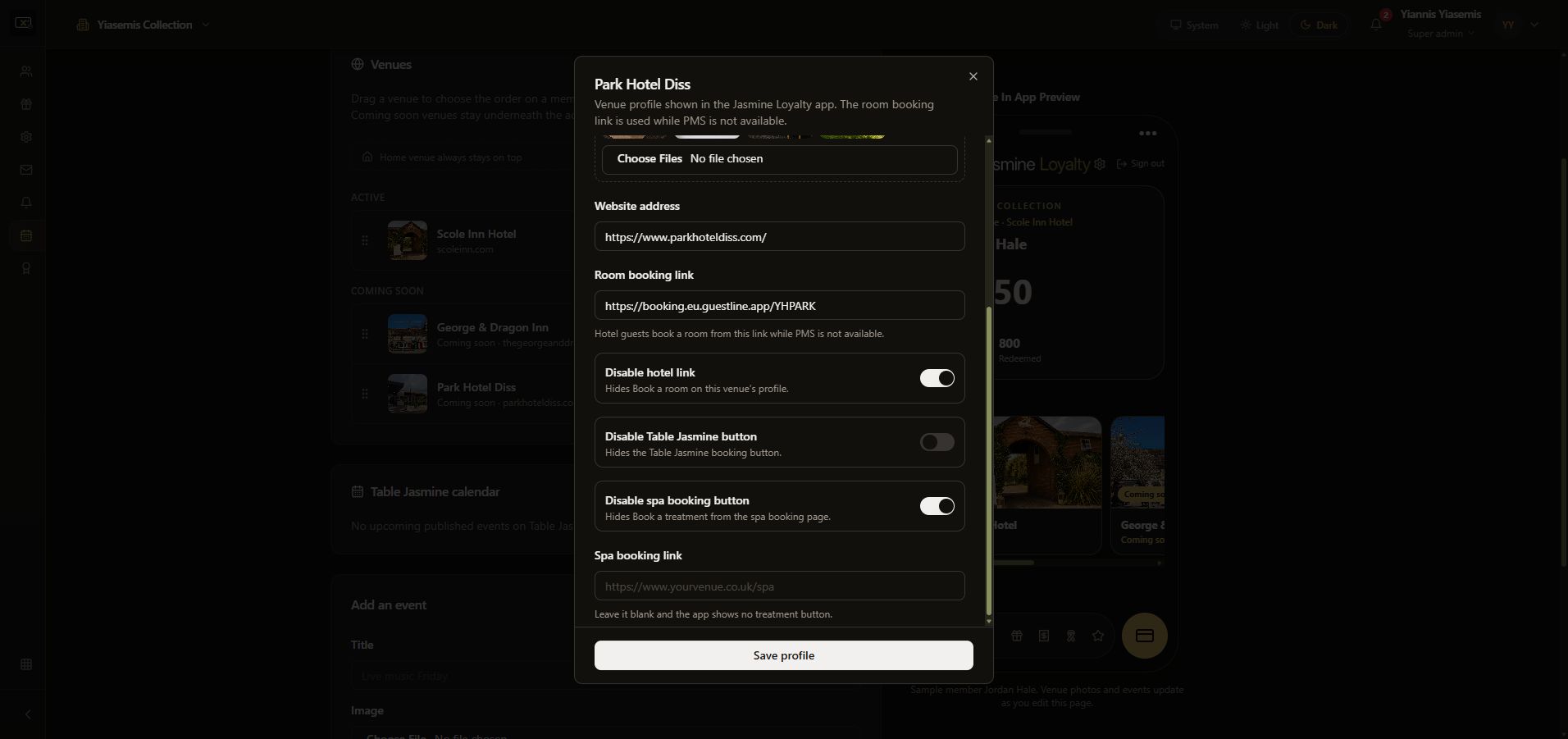This screenshot has width=1568, height=739.
Task: Focus the Spa booking link field
Action: (779, 586)
